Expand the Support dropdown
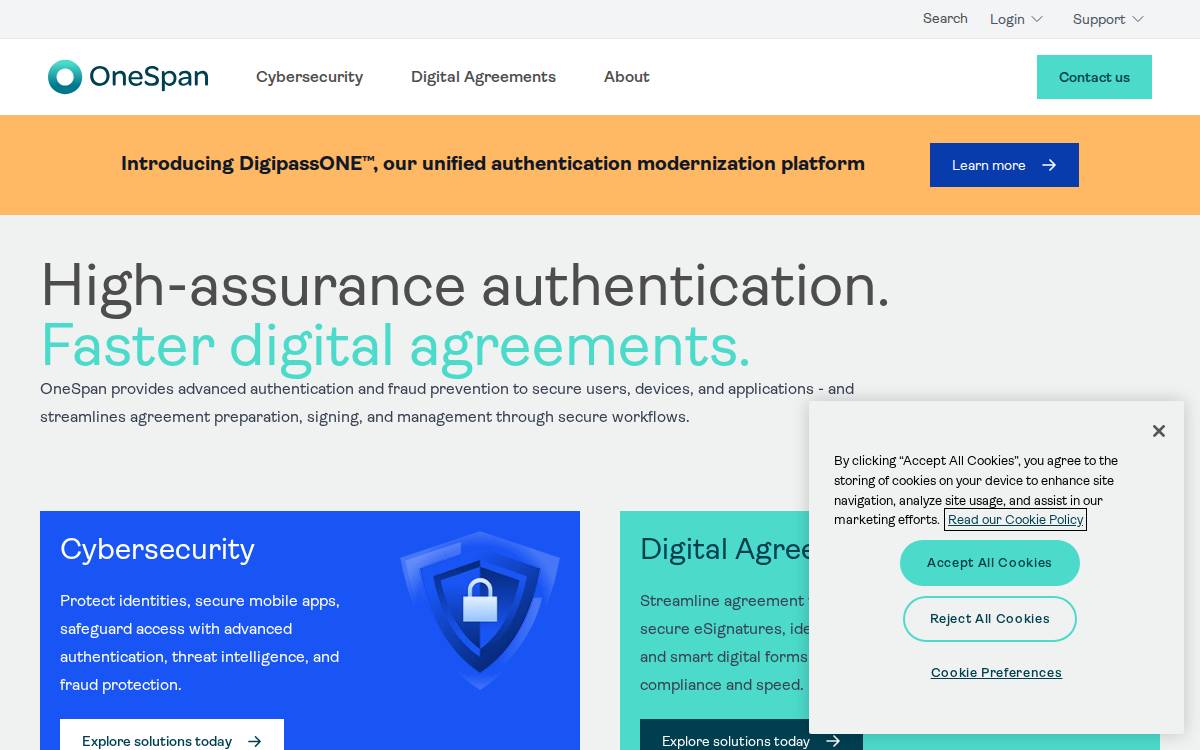This screenshot has width=1200, height=750. [1108, 19]
